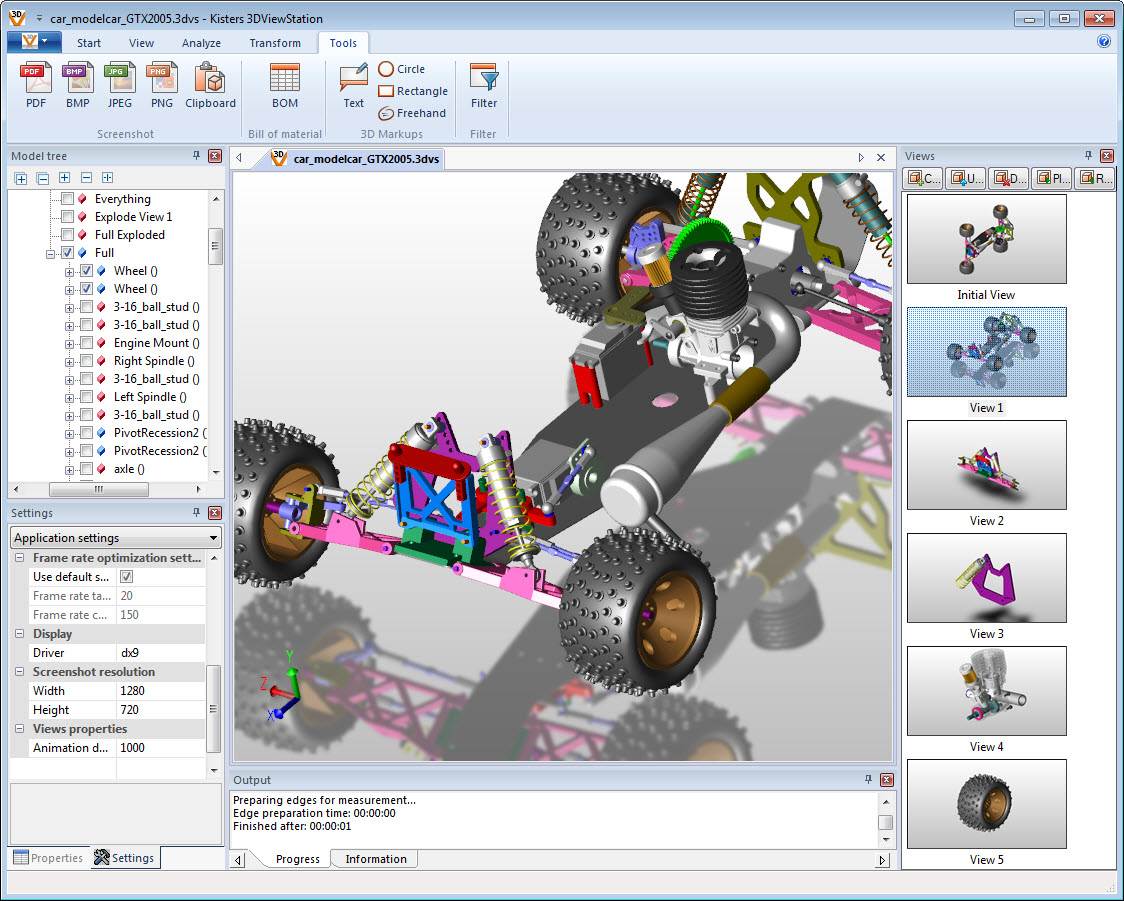1124x901 pixels.
Task: Select the View 4 engine thumbnail
Action: pos(986,690)
